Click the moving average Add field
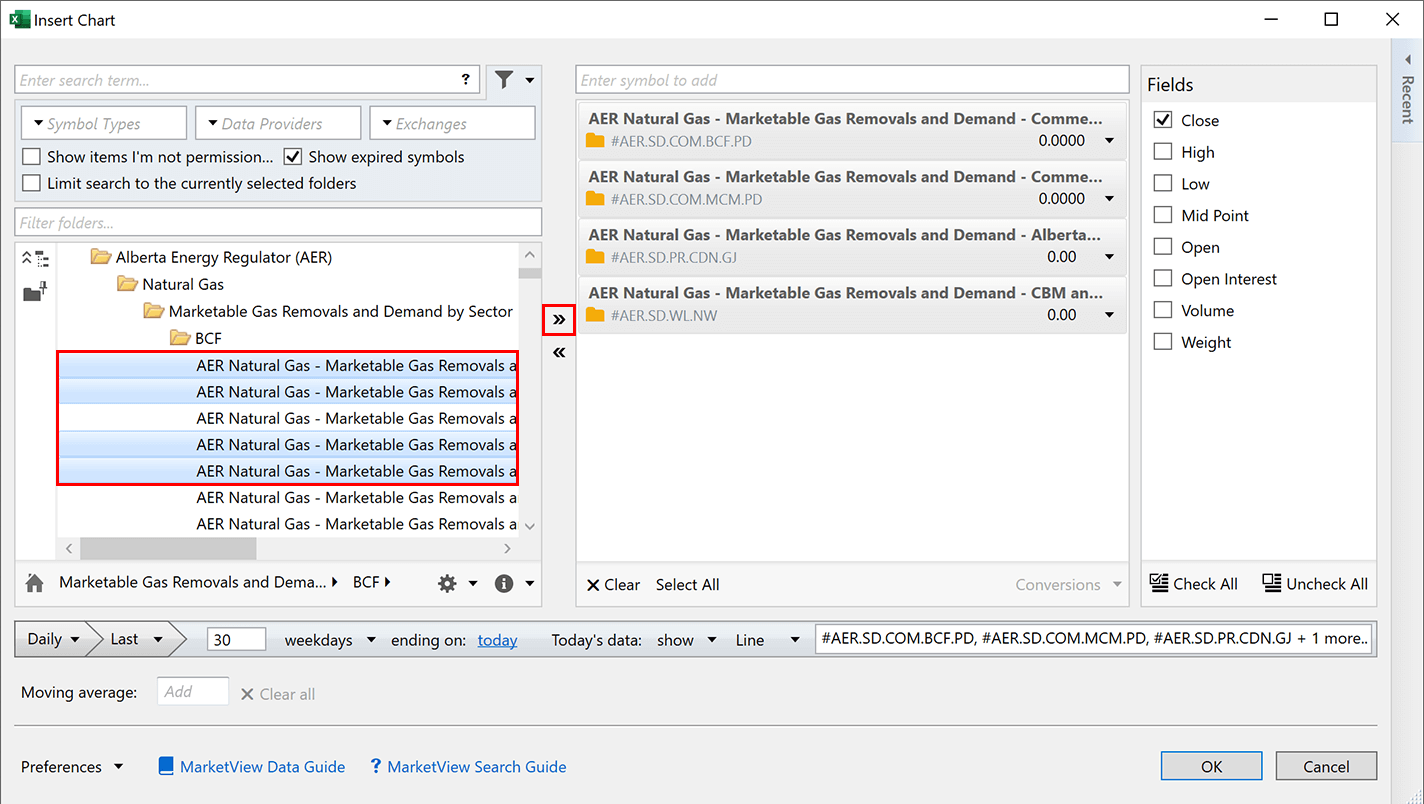1424x804 pixels. pyautogui.click(x=193, y=692)
